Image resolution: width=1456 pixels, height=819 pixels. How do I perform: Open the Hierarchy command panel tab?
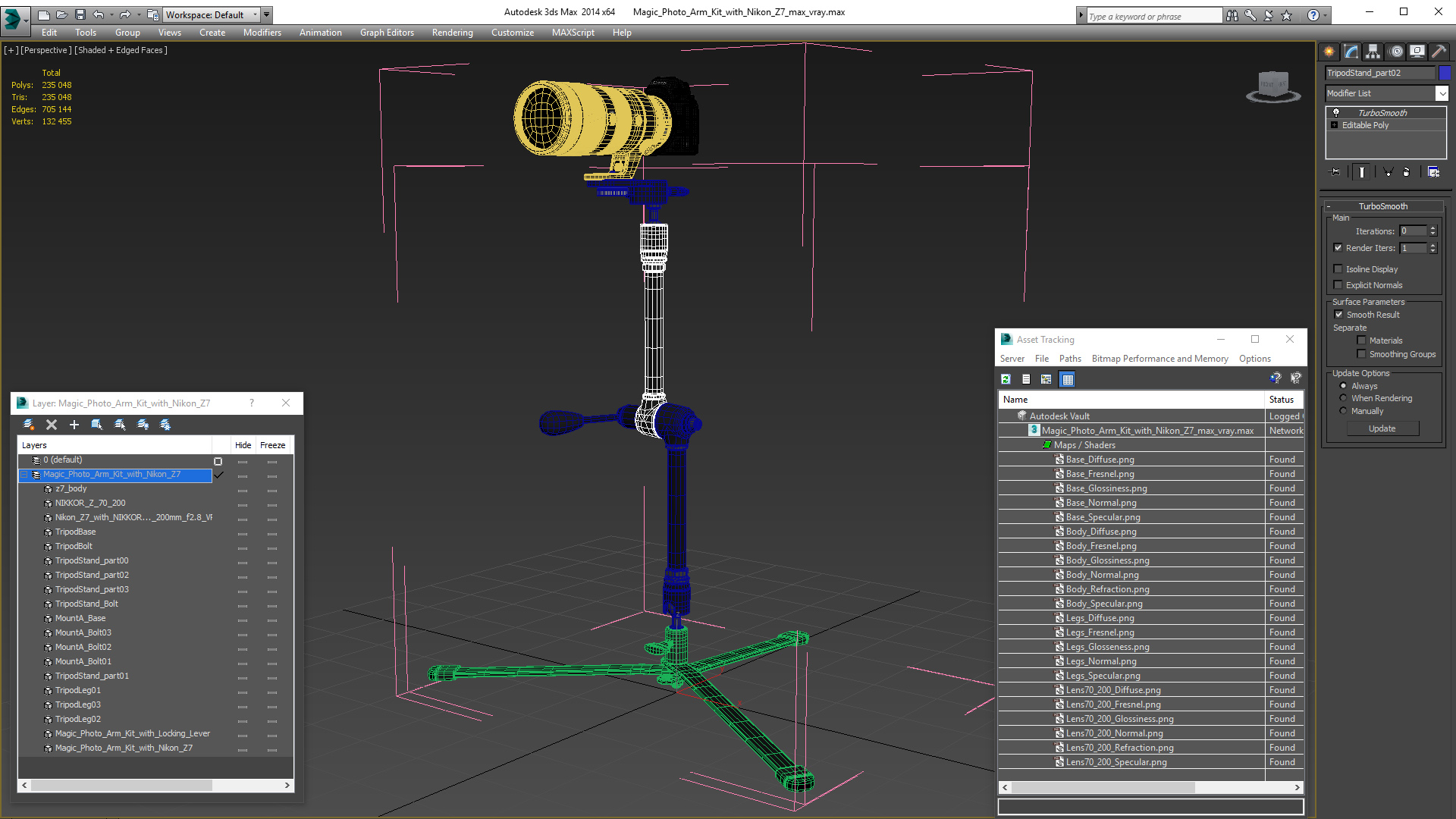point(1373,52)
